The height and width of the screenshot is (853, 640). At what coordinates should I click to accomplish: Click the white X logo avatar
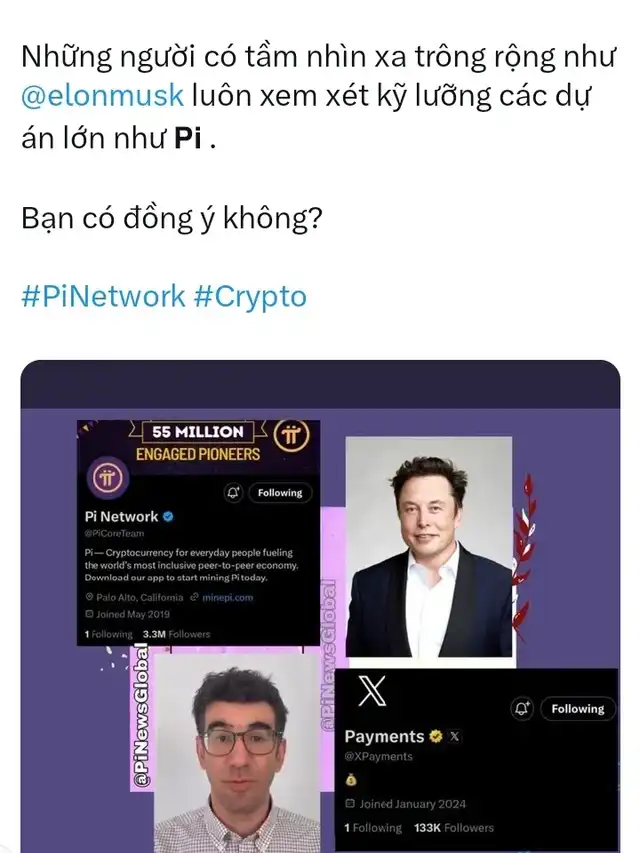pos(372,691)
